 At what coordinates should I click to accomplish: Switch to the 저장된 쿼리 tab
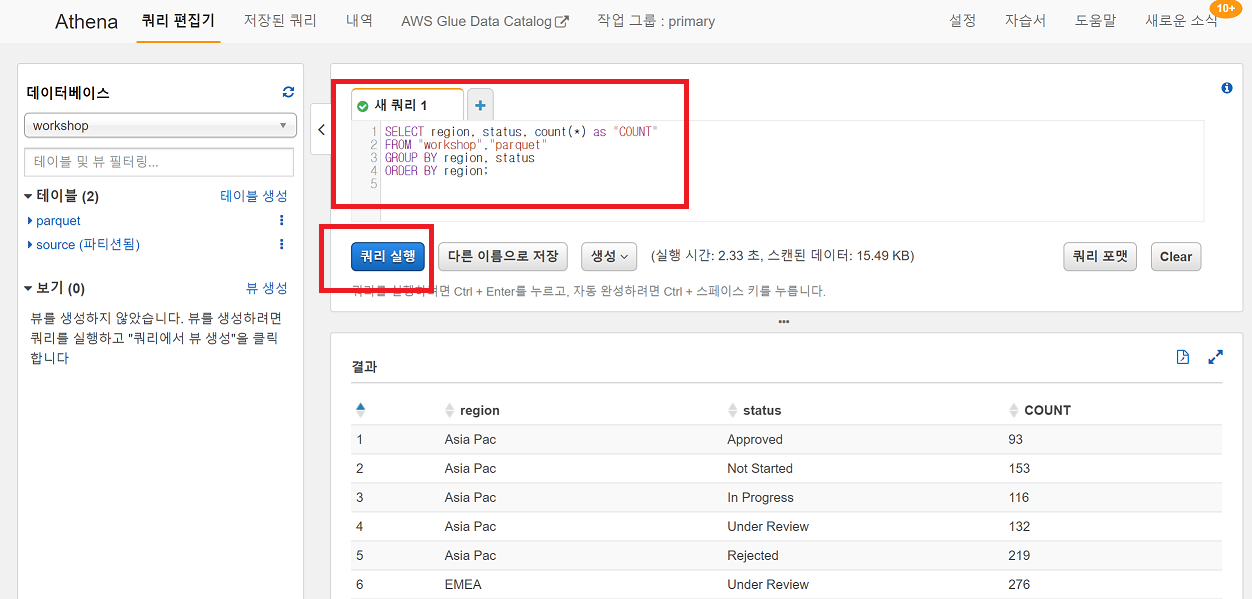[280, 21]
